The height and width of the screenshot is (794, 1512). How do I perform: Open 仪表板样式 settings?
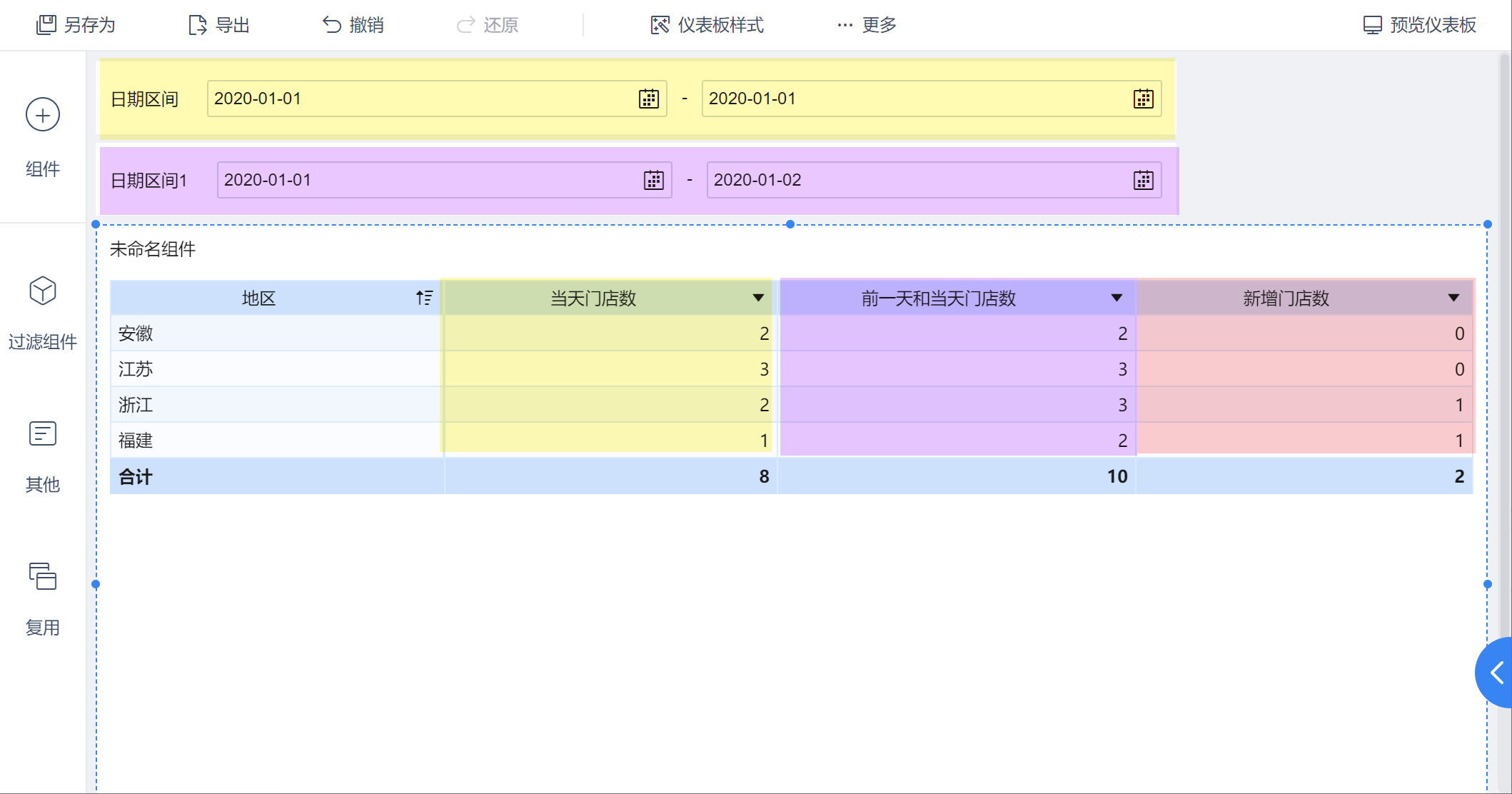(x=707, y=25)
